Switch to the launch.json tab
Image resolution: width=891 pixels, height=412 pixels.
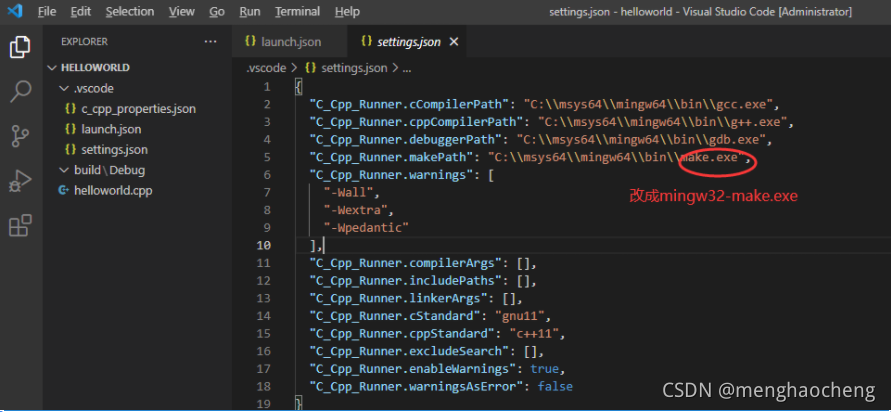[289, 42]
